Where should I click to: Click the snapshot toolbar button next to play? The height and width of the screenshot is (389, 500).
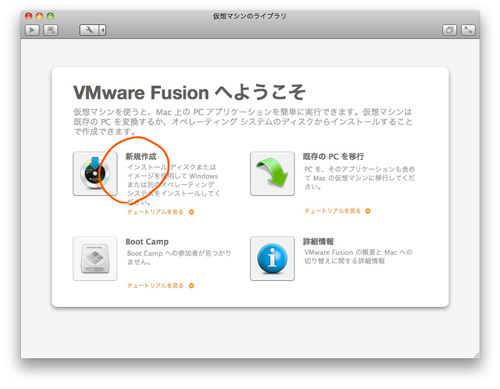point(51,30)
